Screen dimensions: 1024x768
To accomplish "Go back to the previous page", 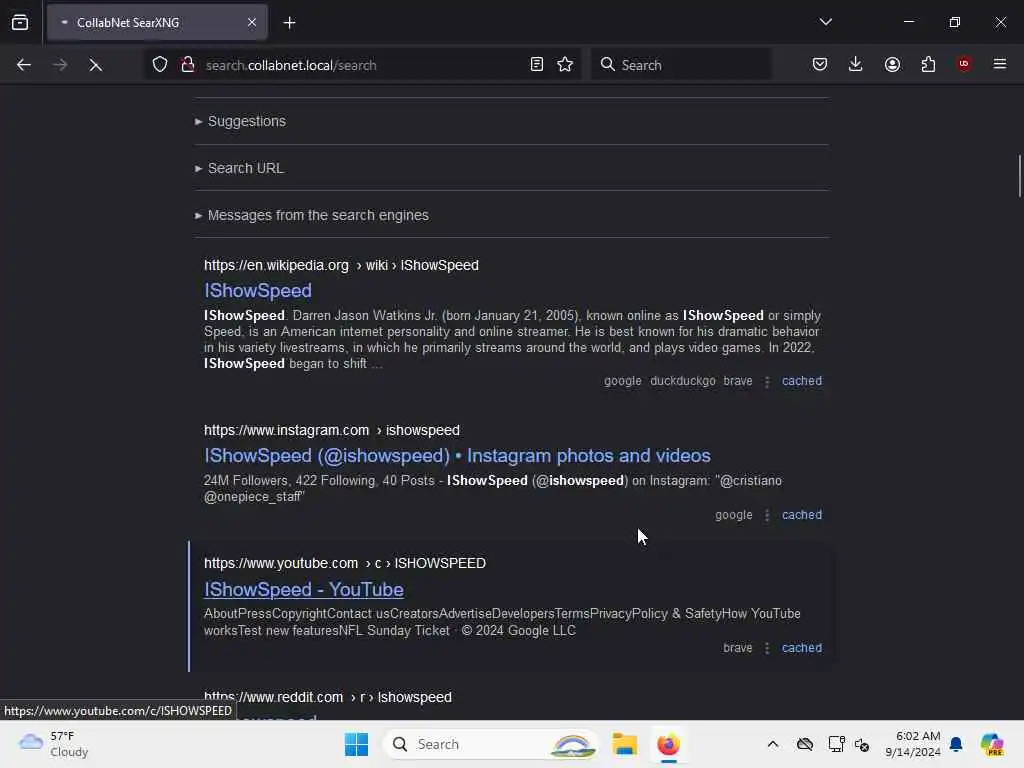I will point(24,65).
